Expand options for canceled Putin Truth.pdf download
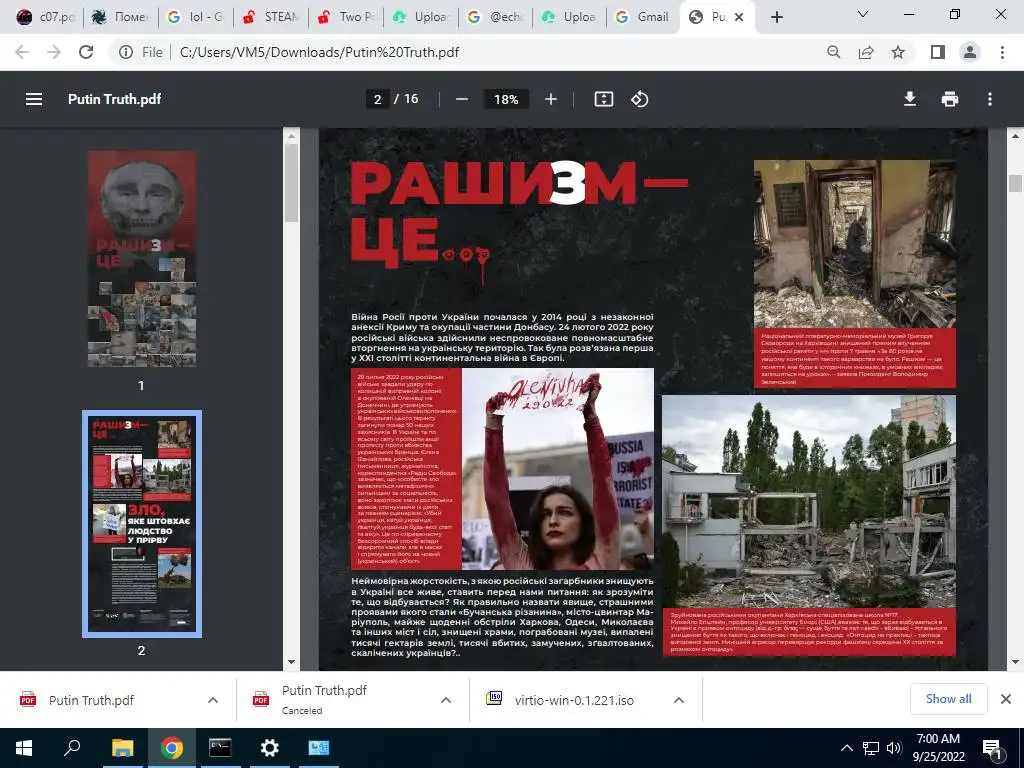 [446, 700]
